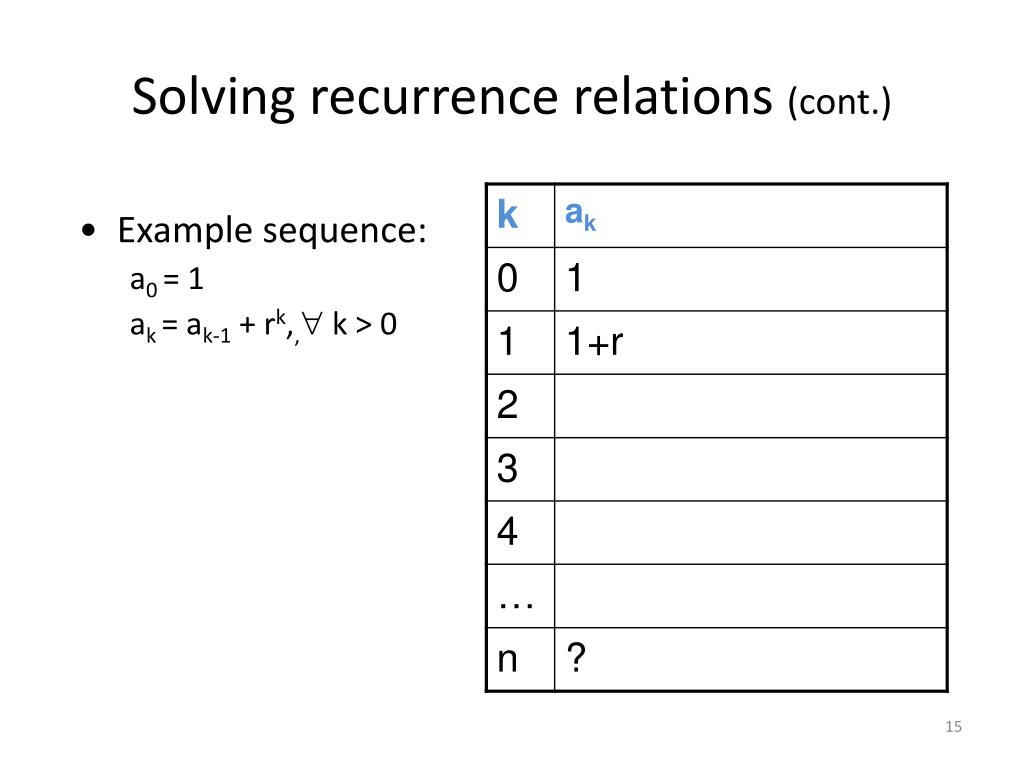Click the ellipsis '…' row cell
The height and width of the screenshot is (768, 1024).
pyautogui.click(x=520, y=596)
